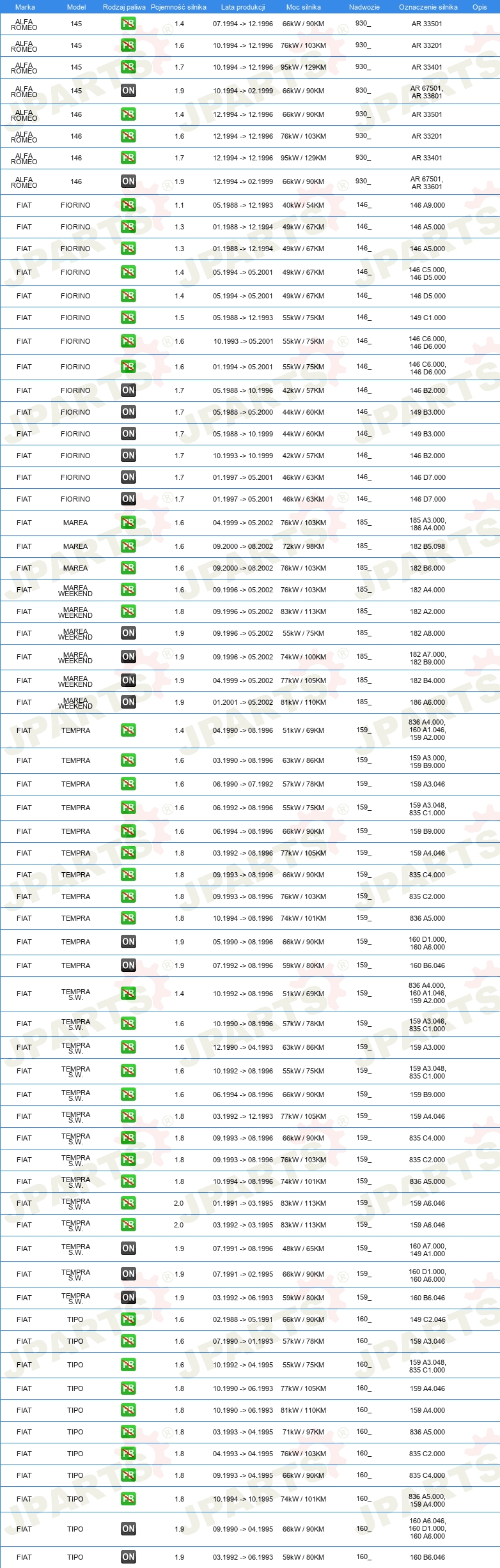Viewport: 500px width, 1568px height.
Task: Click the Moc silnika column header
Action: 304,7
